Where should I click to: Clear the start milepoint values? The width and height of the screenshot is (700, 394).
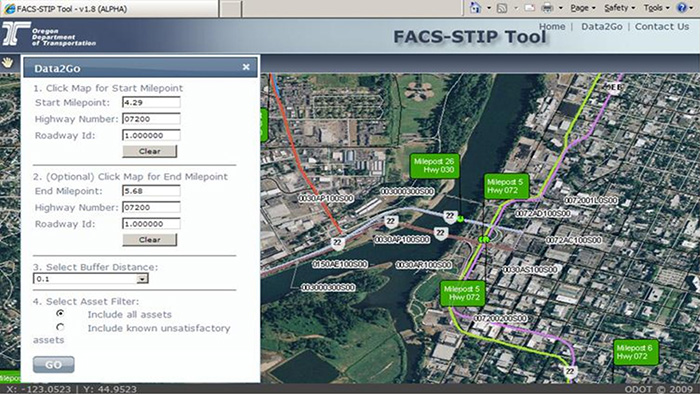coord(150,151)
